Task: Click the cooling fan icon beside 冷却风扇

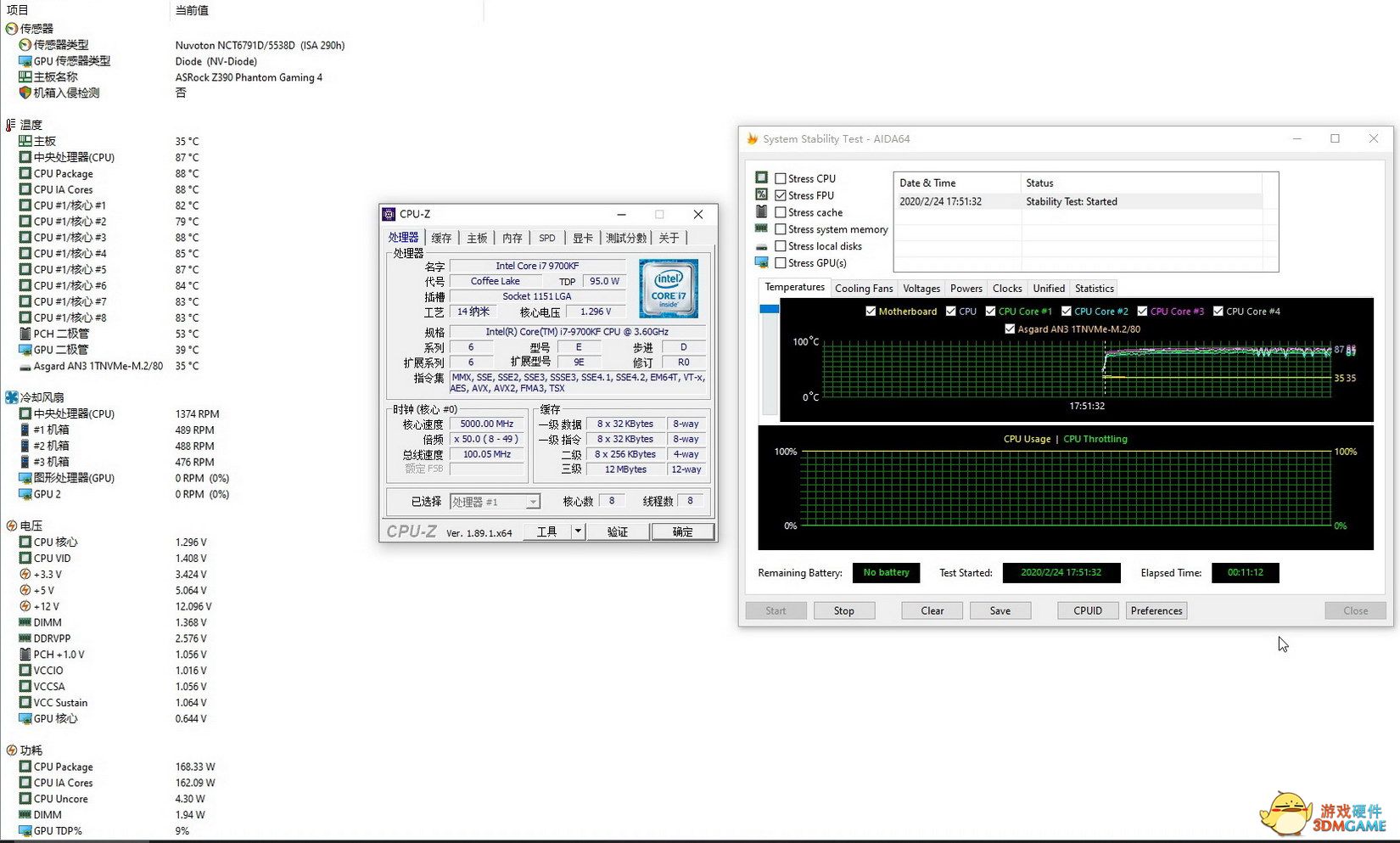Action: 11,397
